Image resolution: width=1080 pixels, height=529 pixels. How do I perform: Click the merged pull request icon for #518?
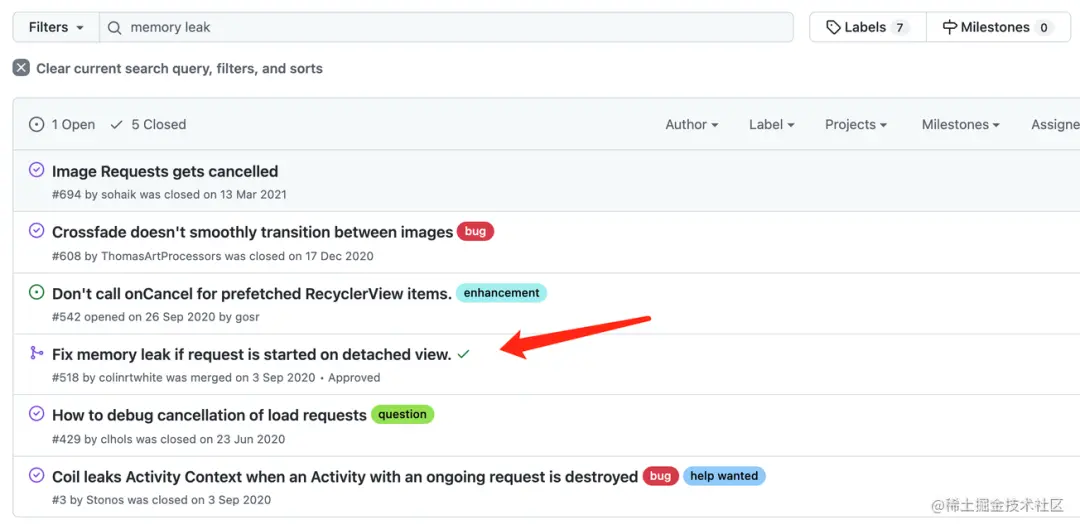37,354
